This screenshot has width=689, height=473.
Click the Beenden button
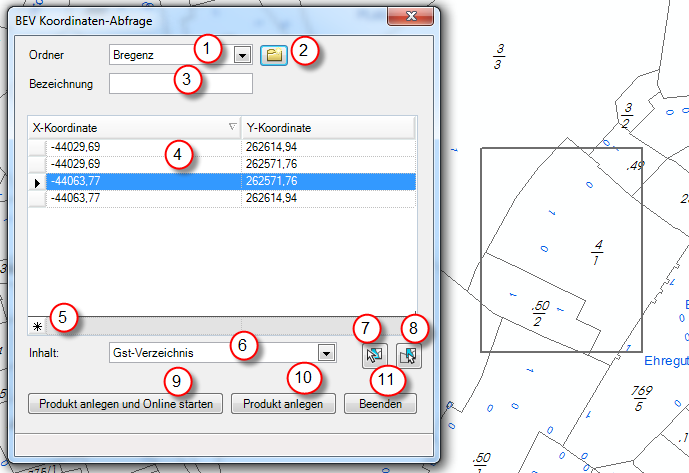pos(380,404)
